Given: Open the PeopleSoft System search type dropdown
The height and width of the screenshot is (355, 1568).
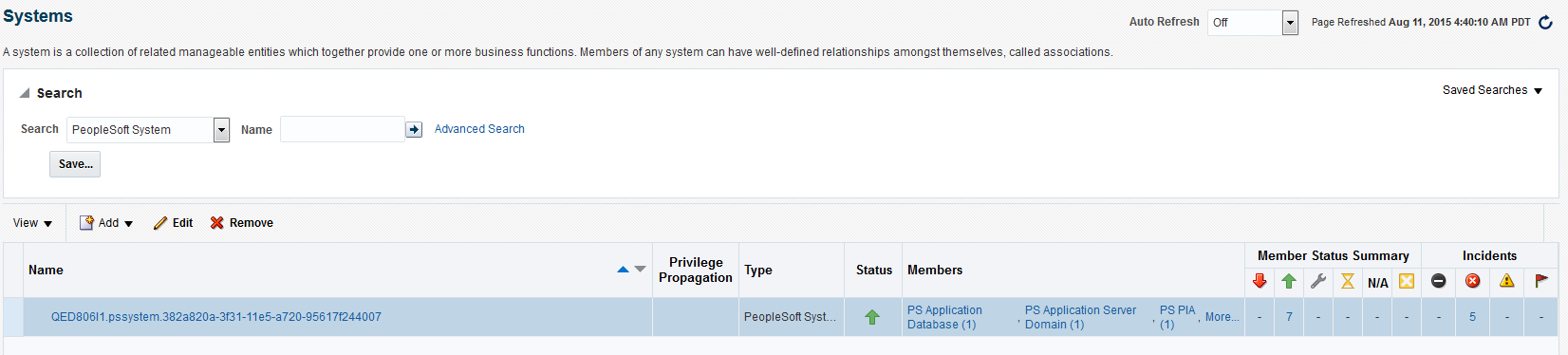Looking at the screenshot, I should pos(221,130).
